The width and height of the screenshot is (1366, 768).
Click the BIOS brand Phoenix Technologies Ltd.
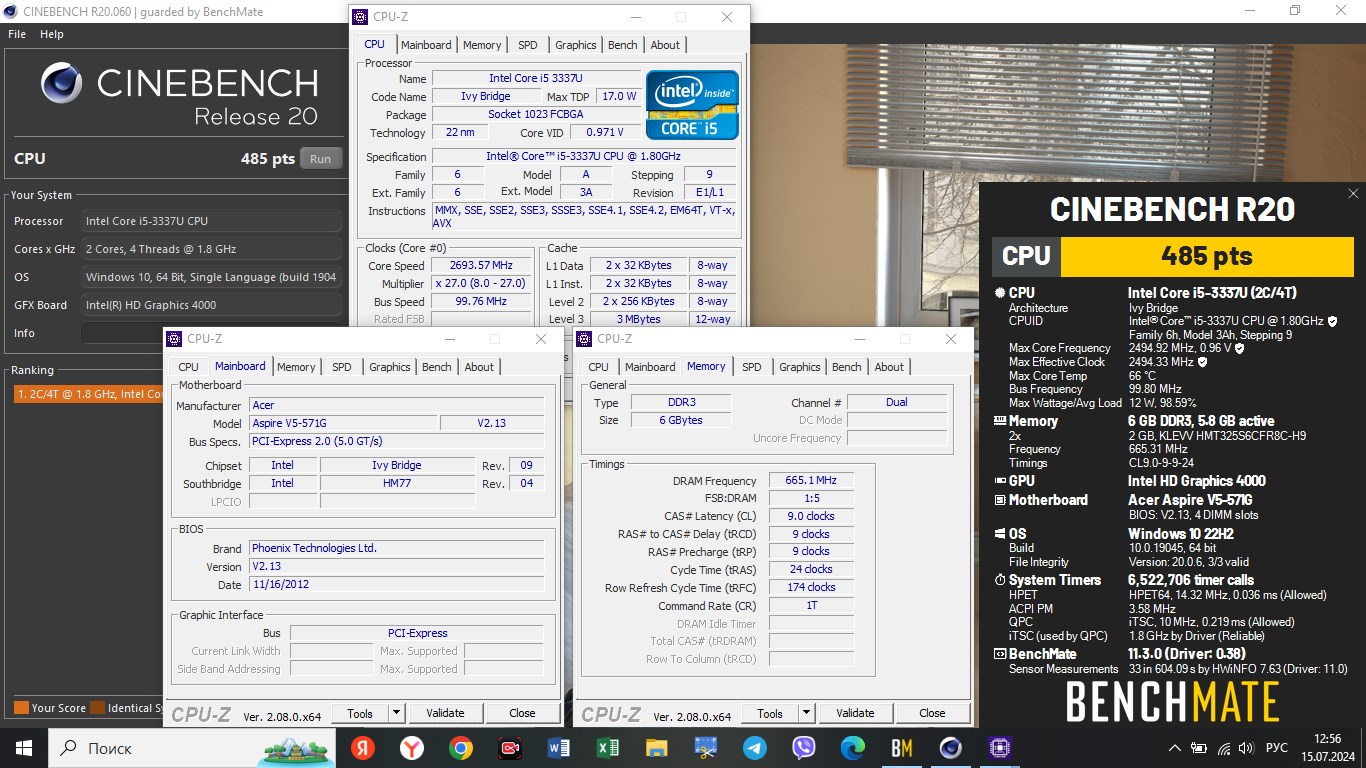click(x=396, y=548)
